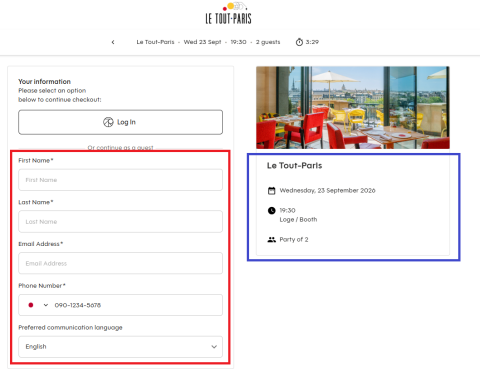Click 'Preferred communication language' label
This screenshot has width=480, height=369.
click(70, 328)
